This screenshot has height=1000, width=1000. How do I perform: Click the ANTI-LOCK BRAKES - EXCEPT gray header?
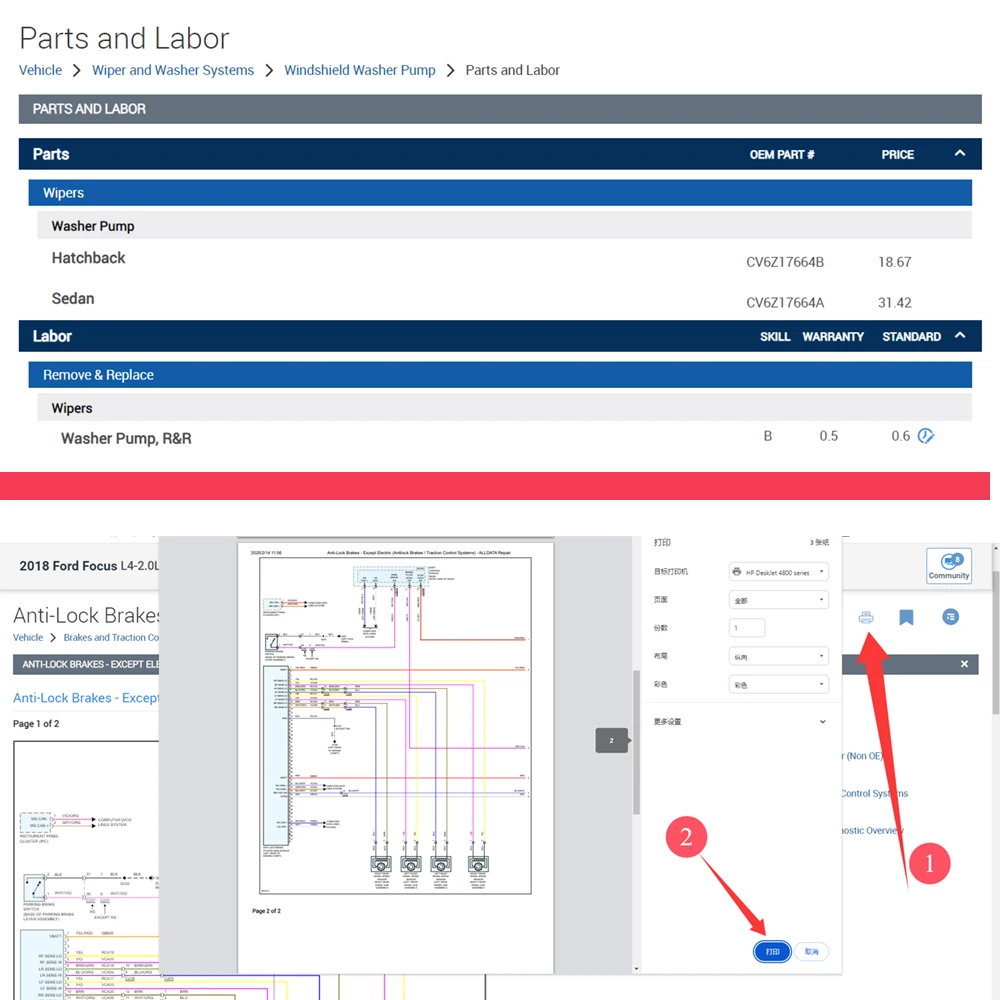click(86, 664)
